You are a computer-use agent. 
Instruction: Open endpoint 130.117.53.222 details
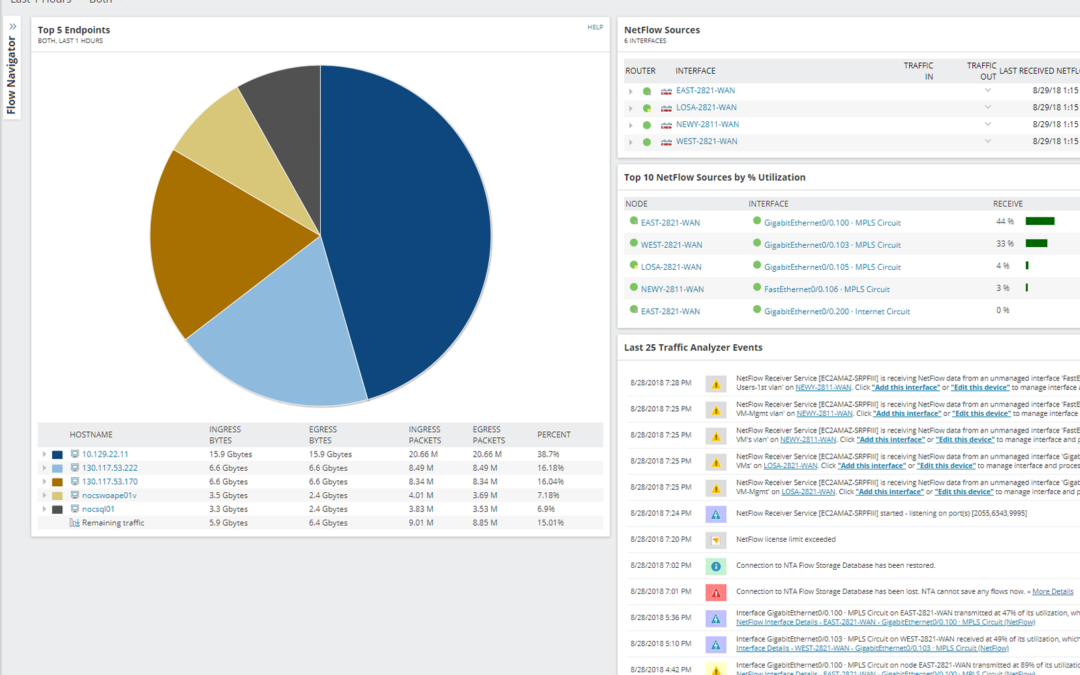pos(110,468)
